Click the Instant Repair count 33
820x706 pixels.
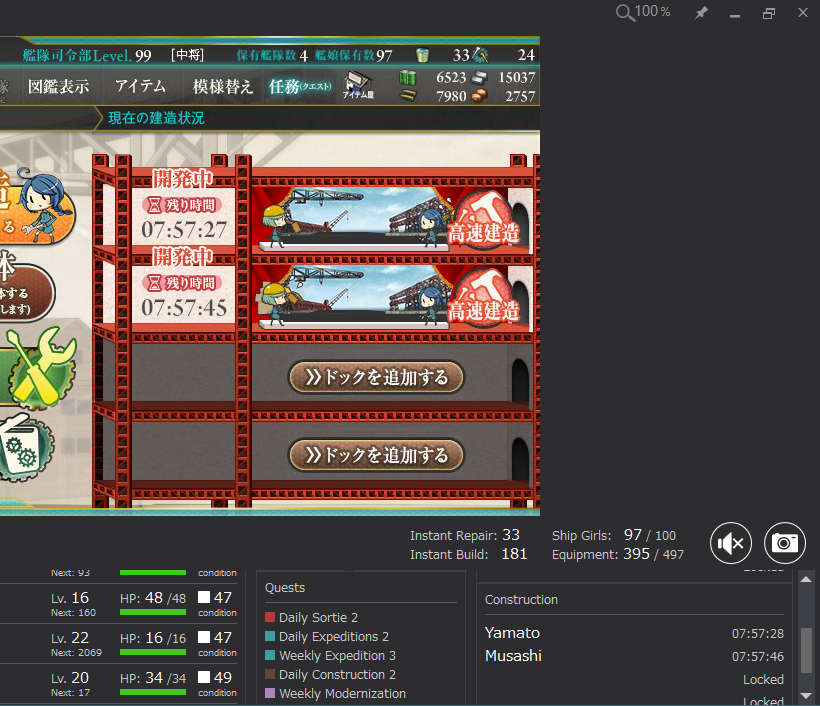click(511, 535)
